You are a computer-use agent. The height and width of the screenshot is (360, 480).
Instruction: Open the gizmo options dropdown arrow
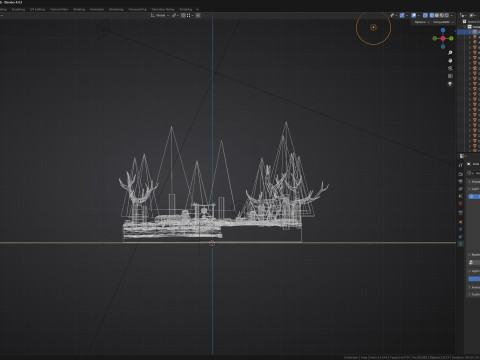pos(407,15)
